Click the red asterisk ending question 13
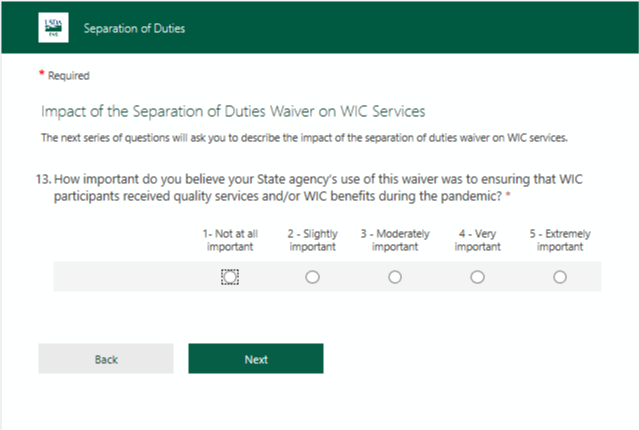The height and width of the screenshot is (430, 639). pos(508,195)
